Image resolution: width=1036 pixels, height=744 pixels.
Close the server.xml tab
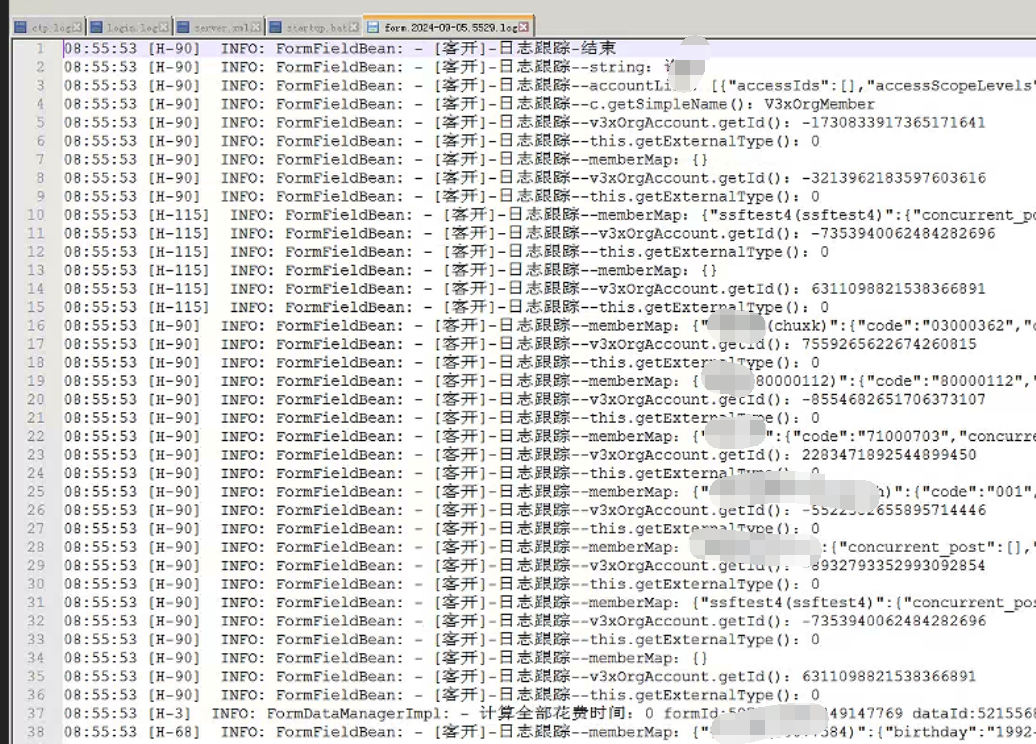257,27
